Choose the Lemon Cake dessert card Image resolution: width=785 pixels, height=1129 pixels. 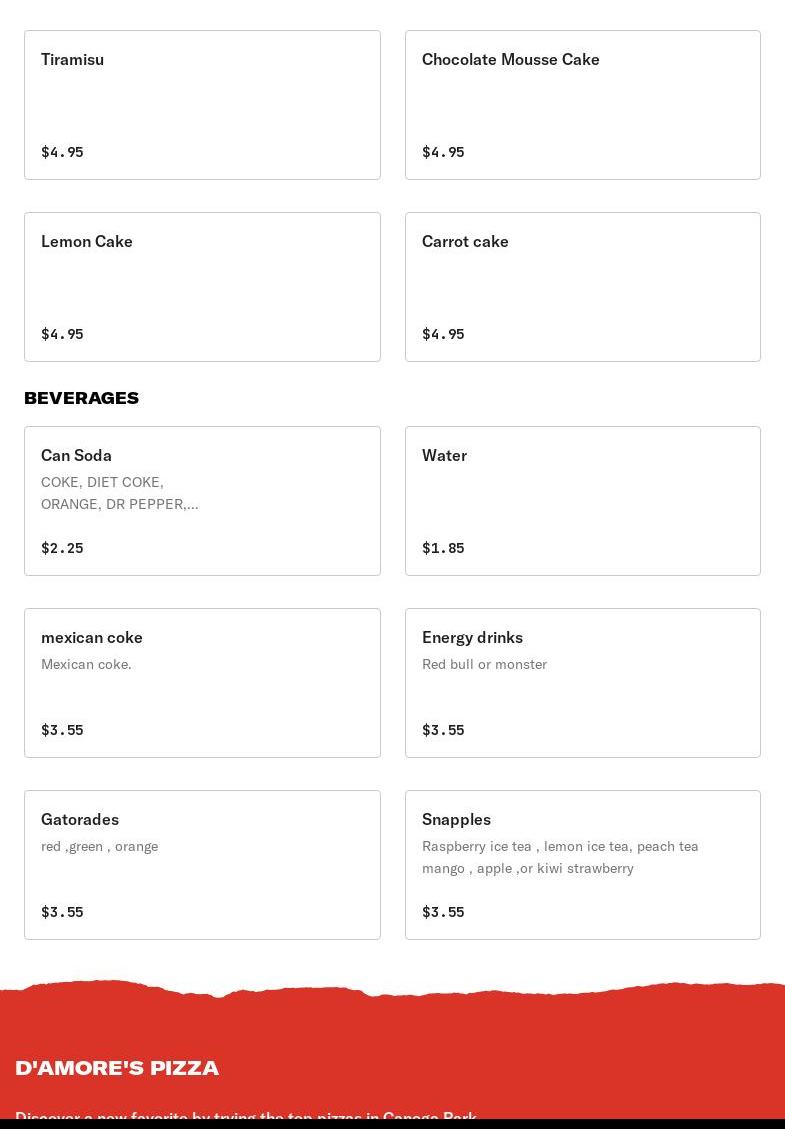pos(202,287)
